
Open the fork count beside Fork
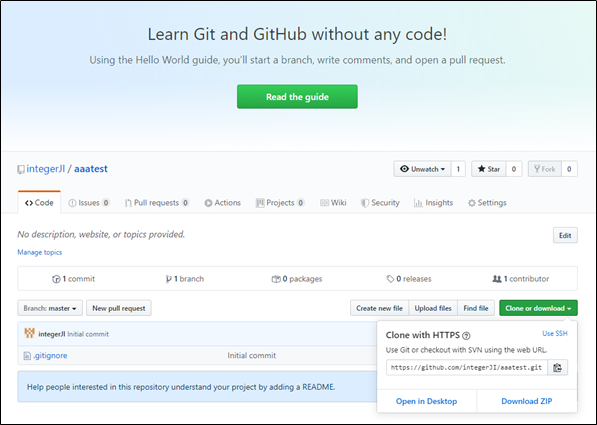[569, 169]
